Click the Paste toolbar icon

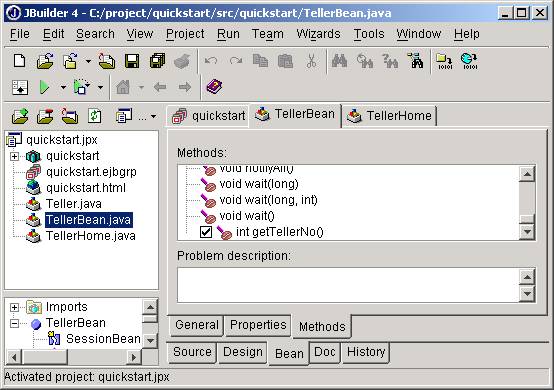pyautogui.click(x=285, y=61)
